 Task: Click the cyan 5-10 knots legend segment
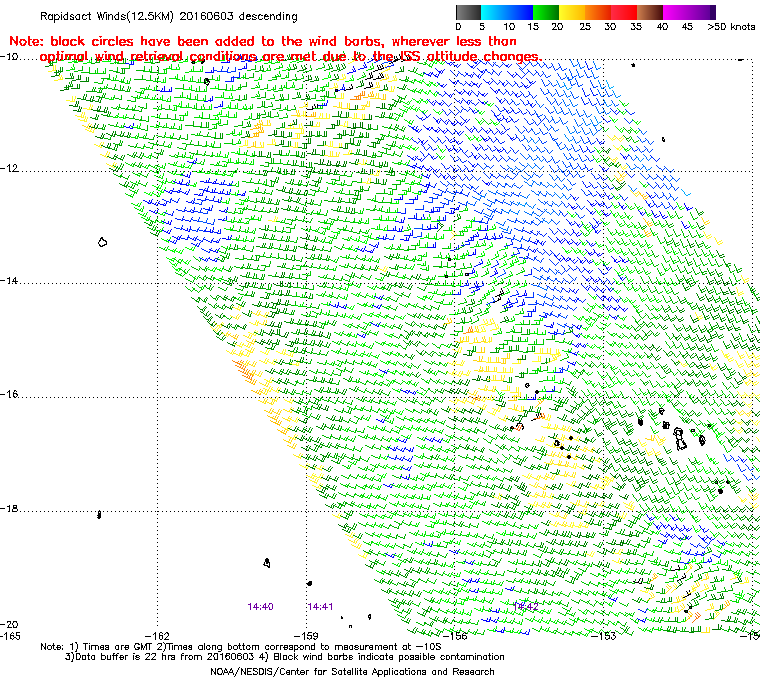(x=494, y=12)
